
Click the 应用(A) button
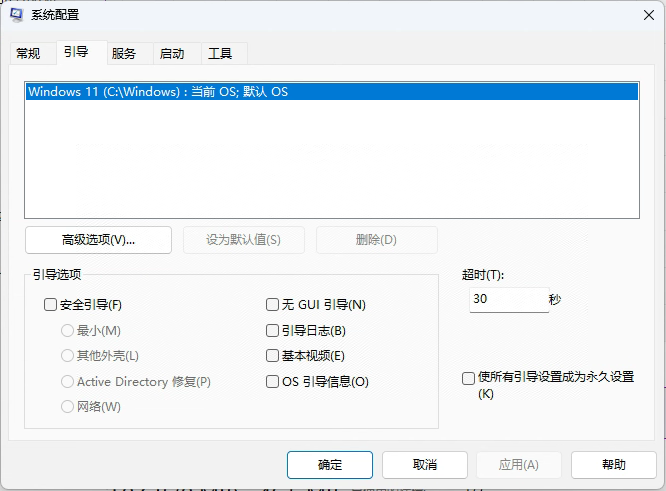click(x=519, y=465)
